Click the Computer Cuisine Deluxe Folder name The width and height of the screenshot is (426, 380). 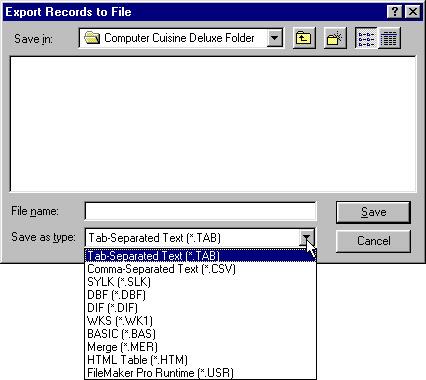(179, 38)
